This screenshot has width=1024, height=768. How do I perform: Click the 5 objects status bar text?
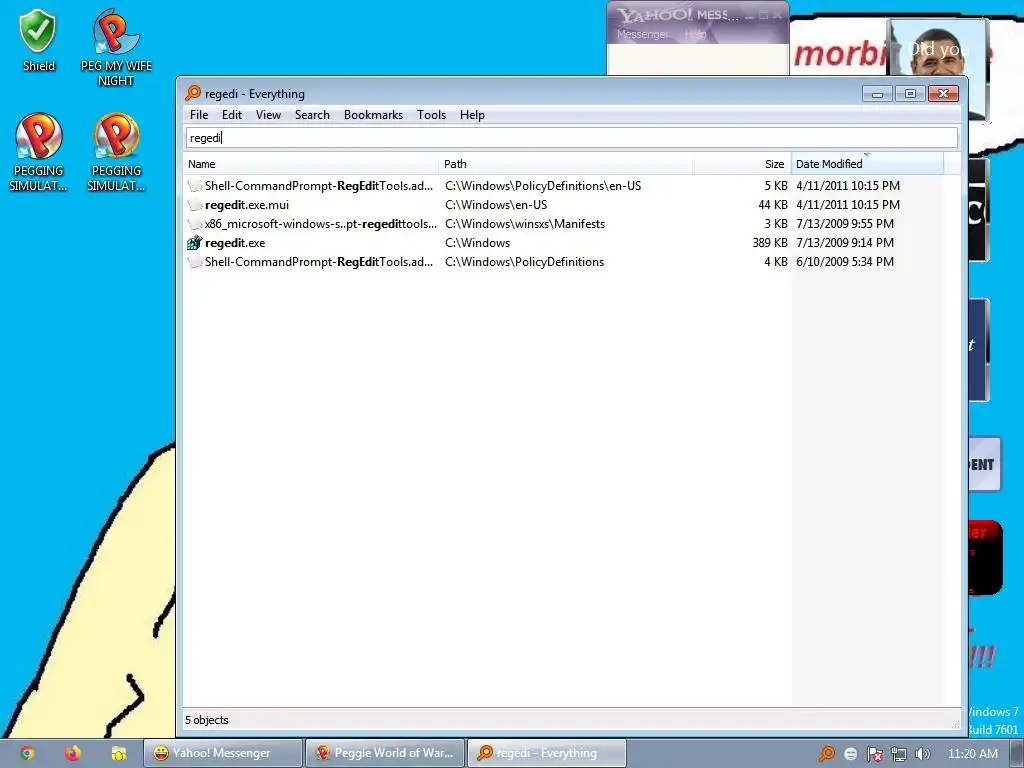pyautogui.click(x=207, y=720)
